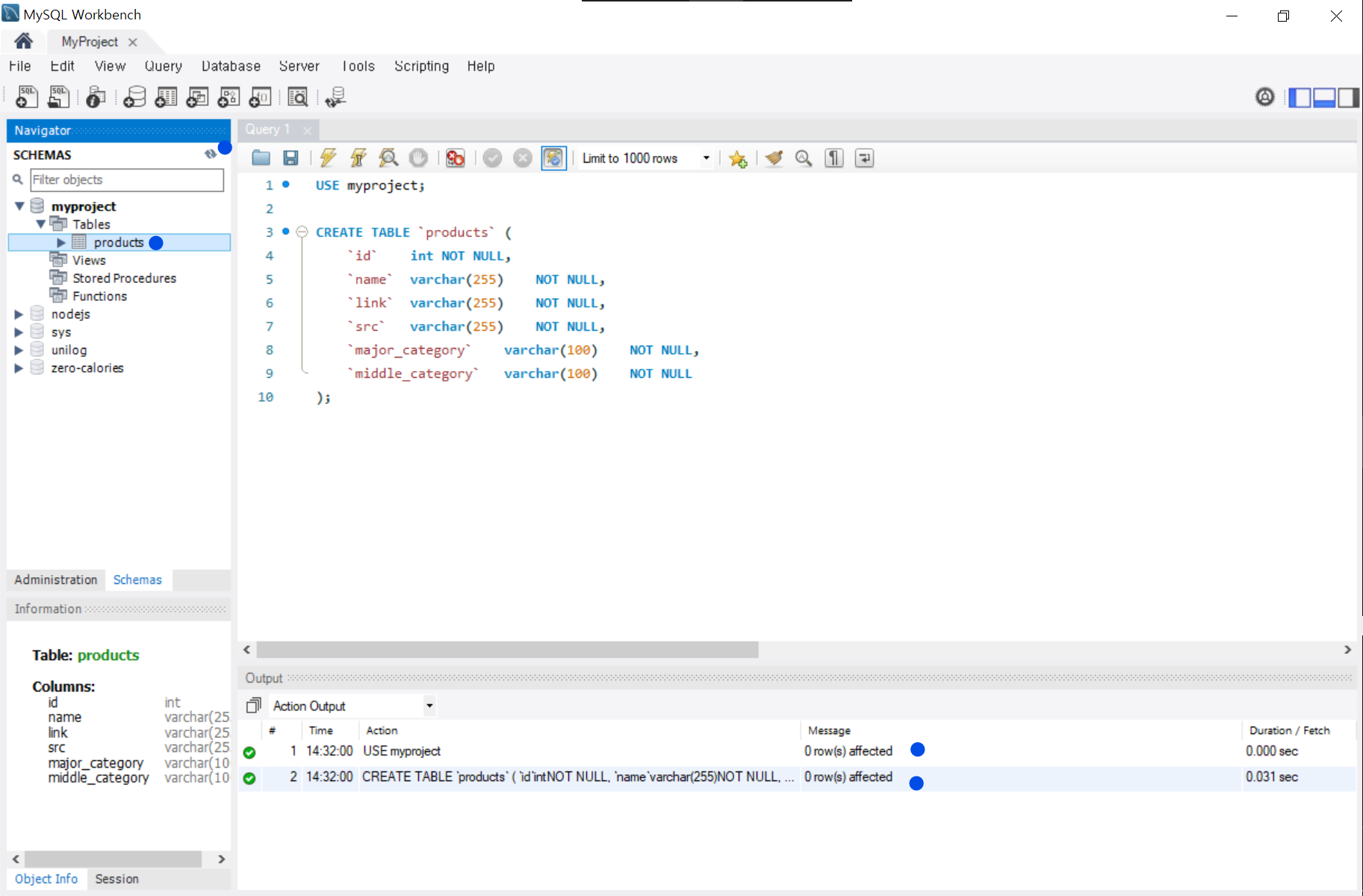1363x896 pixels.
Task: Commit the transaction icon
Action: pyautogui.click(x=492, y=158)
